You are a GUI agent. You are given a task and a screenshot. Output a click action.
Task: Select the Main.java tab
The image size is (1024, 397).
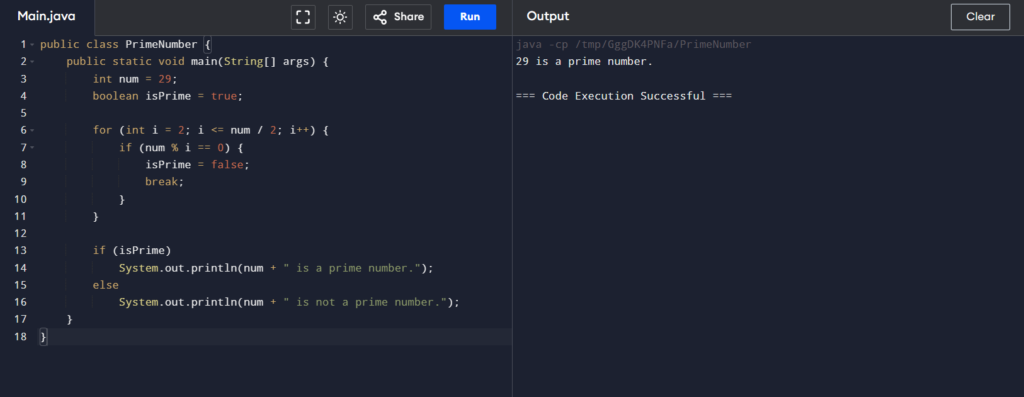(46, 16)
